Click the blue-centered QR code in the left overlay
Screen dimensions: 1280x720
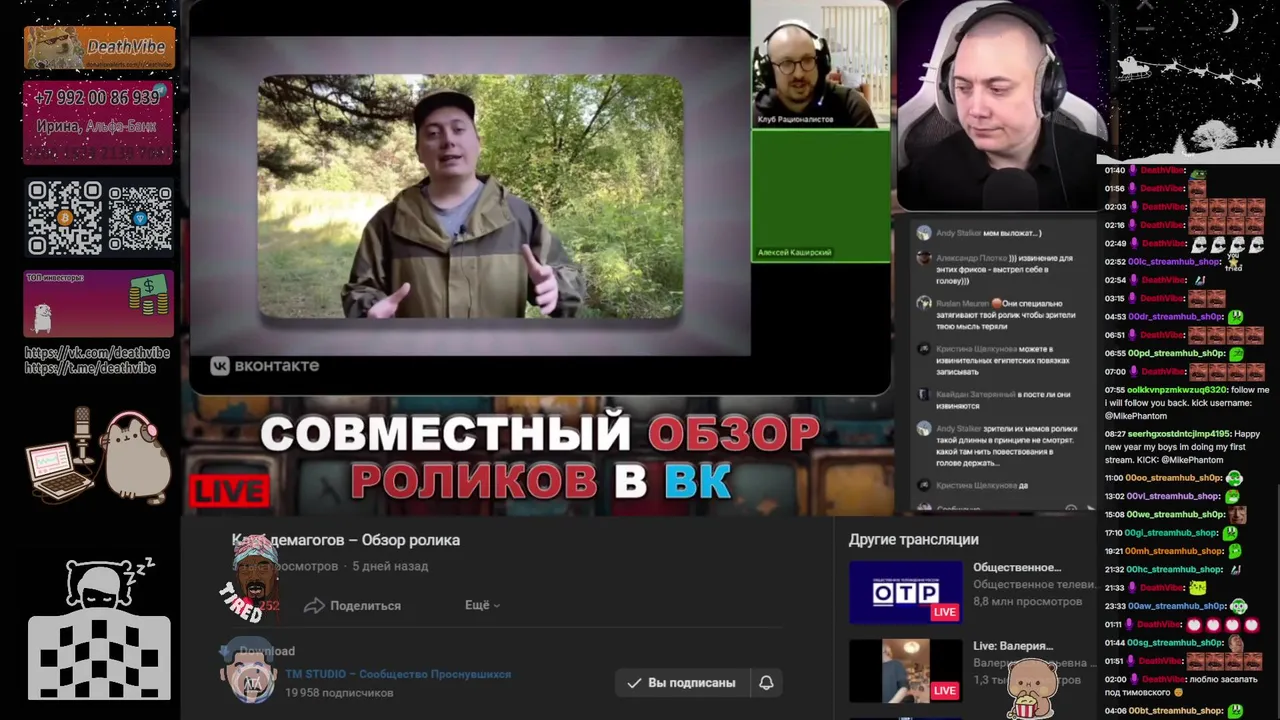[140, 217]
